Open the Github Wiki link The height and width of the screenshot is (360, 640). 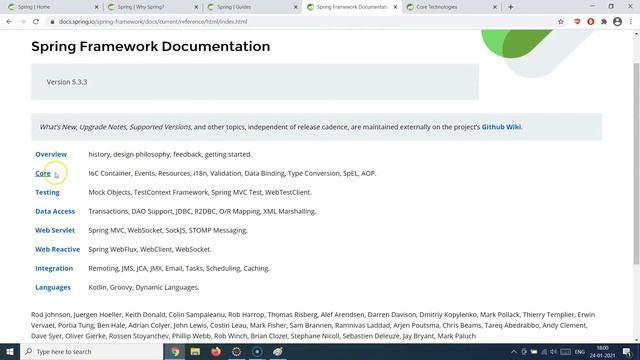click(x=501, y=127)
